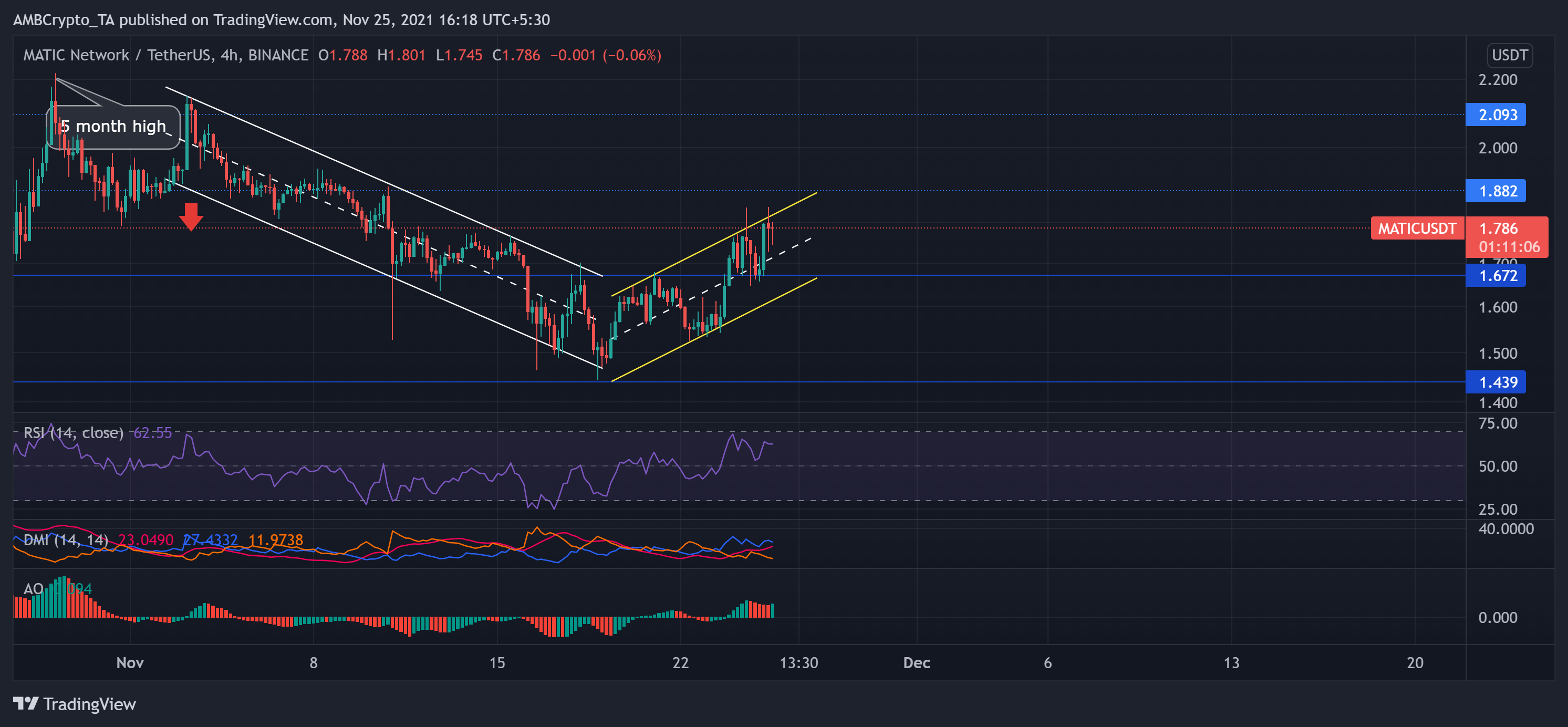Click the 1.500 price scale label

1498,354
